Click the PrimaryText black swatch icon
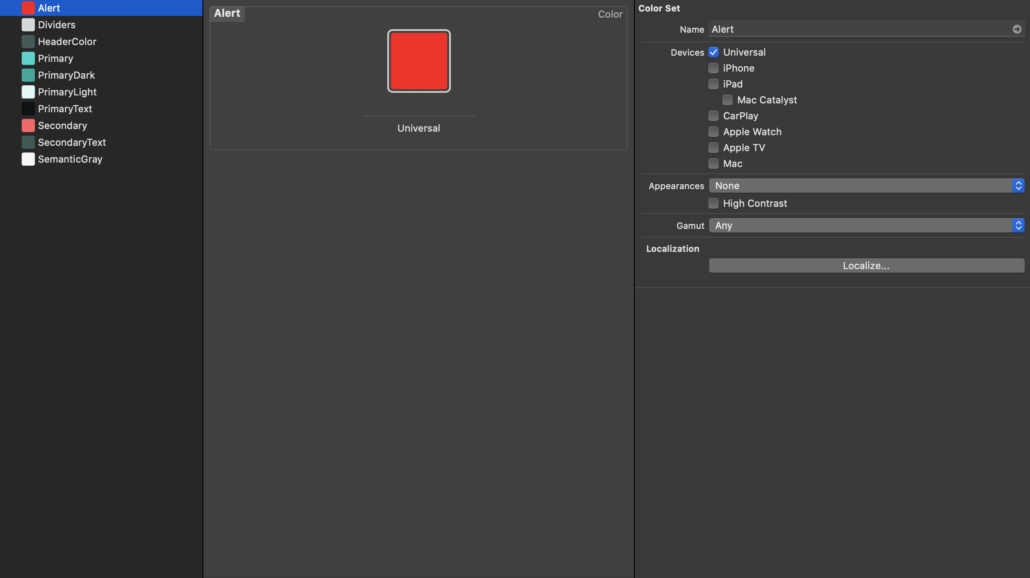This screenshot has height=578, width=1030. point(28,109)
